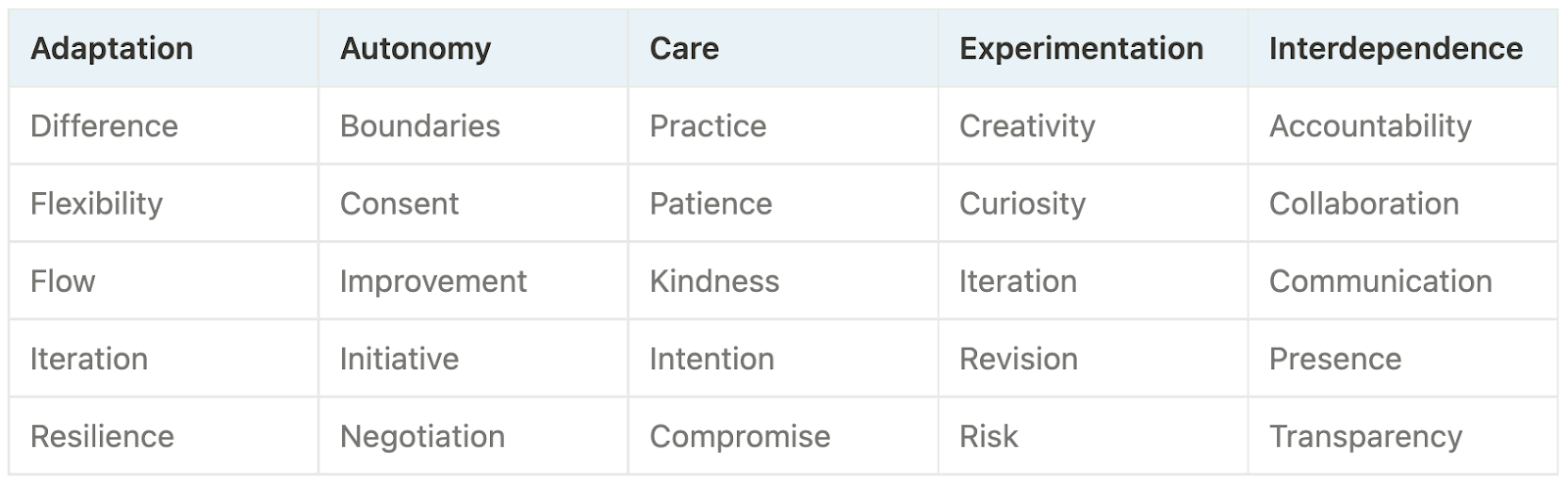The width and height of the screenshot is (1568, 484).
Task: Select the Difference cell
Action: coord(164,125)
